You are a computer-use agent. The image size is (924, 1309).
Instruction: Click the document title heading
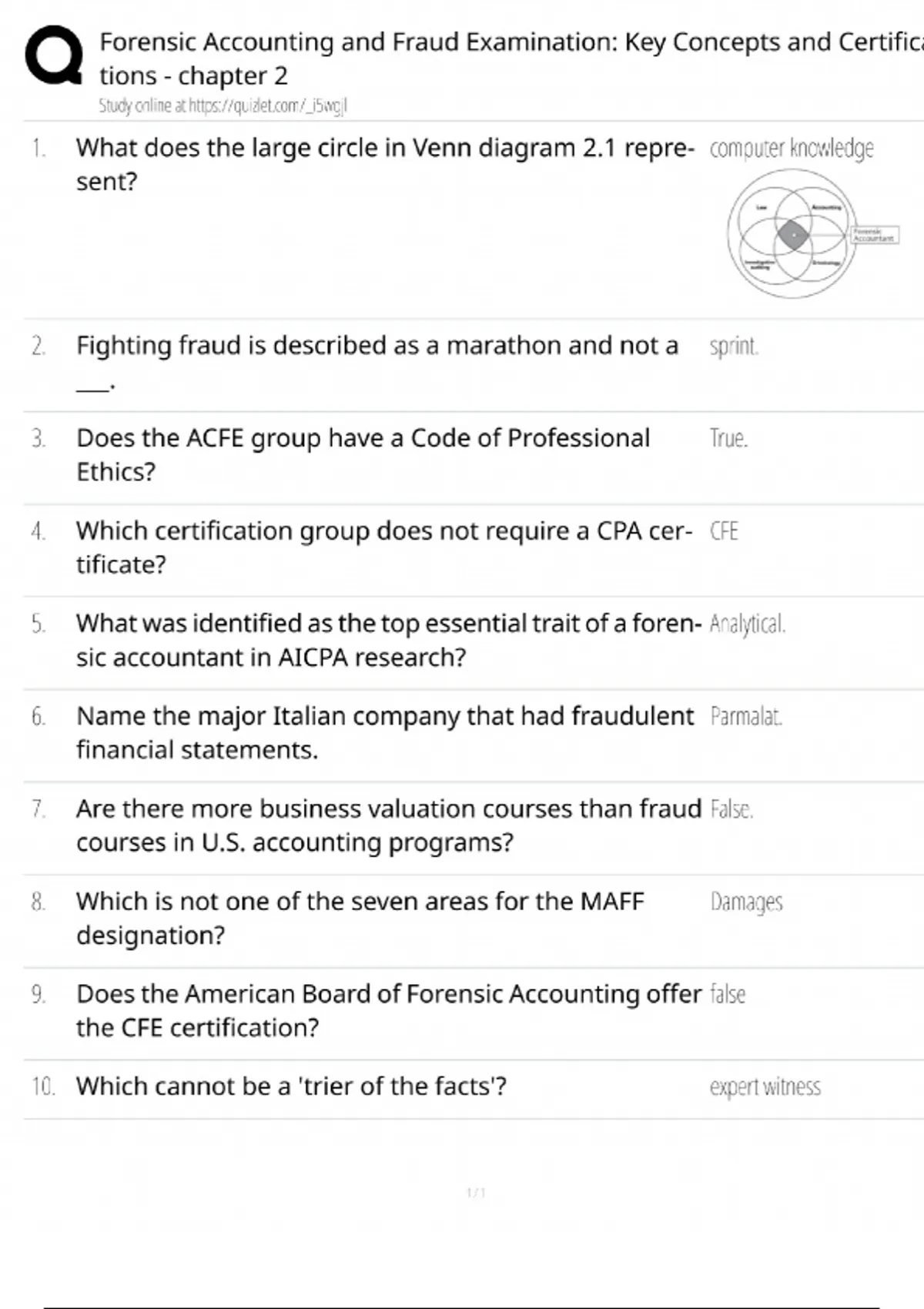click(x=508, y=59)
